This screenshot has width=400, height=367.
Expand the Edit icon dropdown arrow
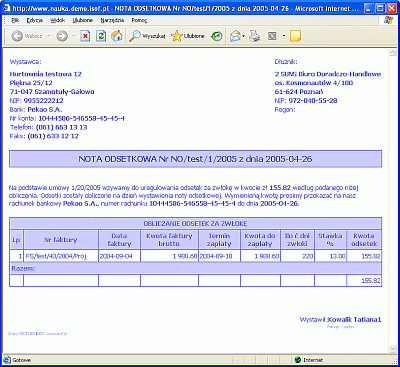pyautogui.click(x=284, y=36)
